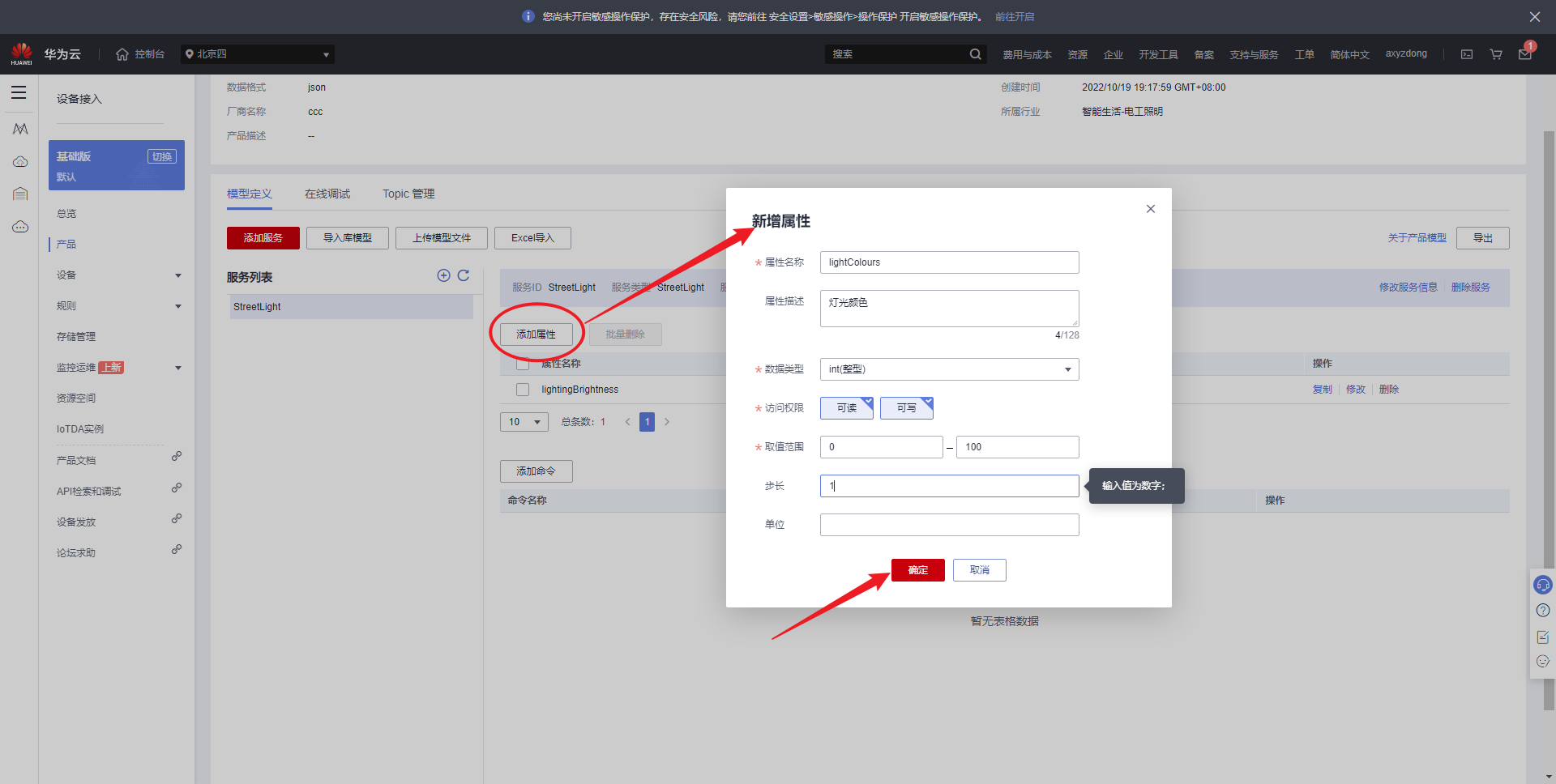Click the first cloud icon in left rail
Image resolution: width=1556 pixels, height=784 pixels.
tap(20, 162)
